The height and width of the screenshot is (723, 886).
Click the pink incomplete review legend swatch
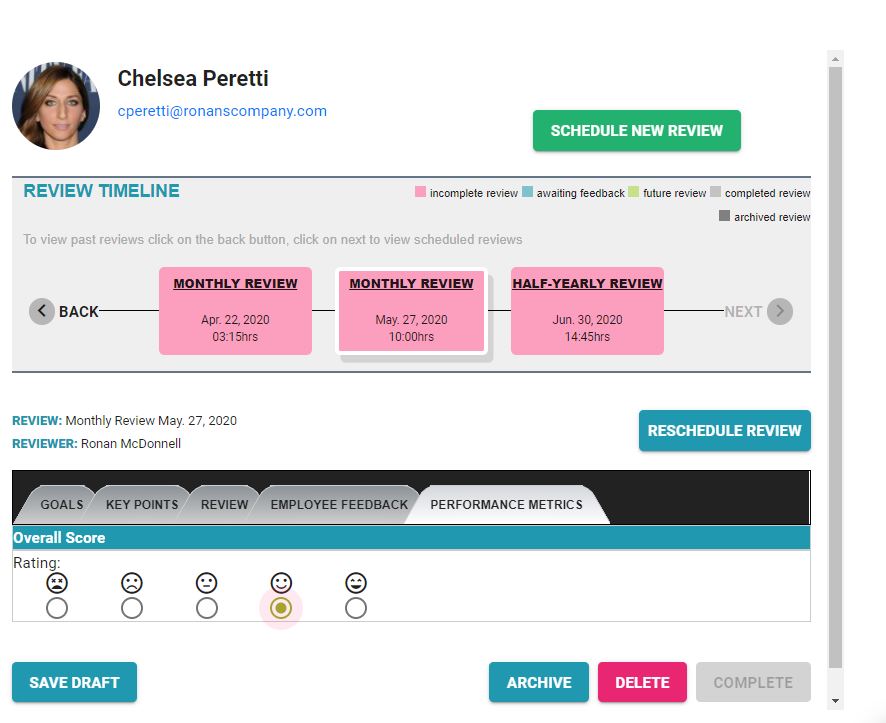click(420, 191)
